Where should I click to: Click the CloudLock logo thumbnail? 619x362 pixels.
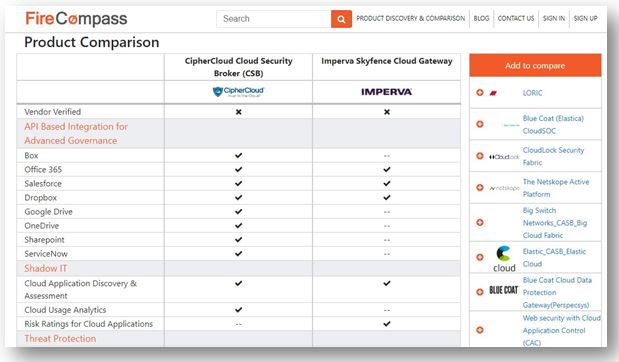coord(504,157)
